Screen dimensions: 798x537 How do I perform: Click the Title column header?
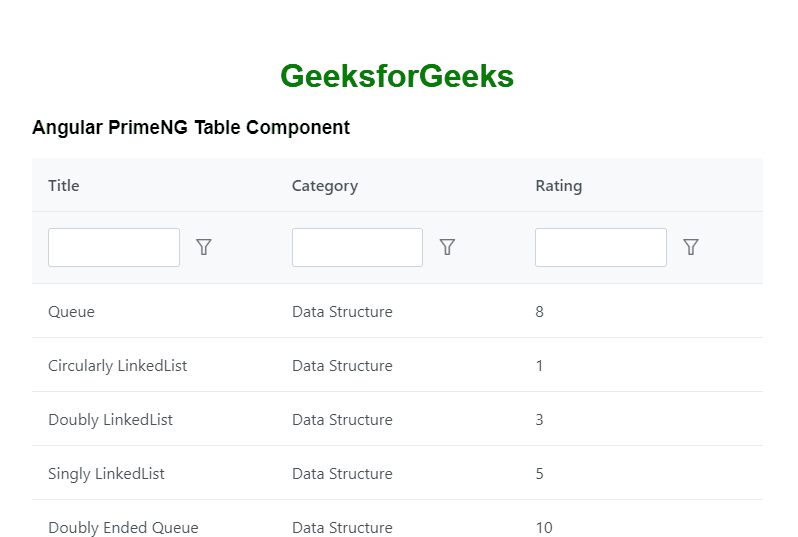pos(64,185)
